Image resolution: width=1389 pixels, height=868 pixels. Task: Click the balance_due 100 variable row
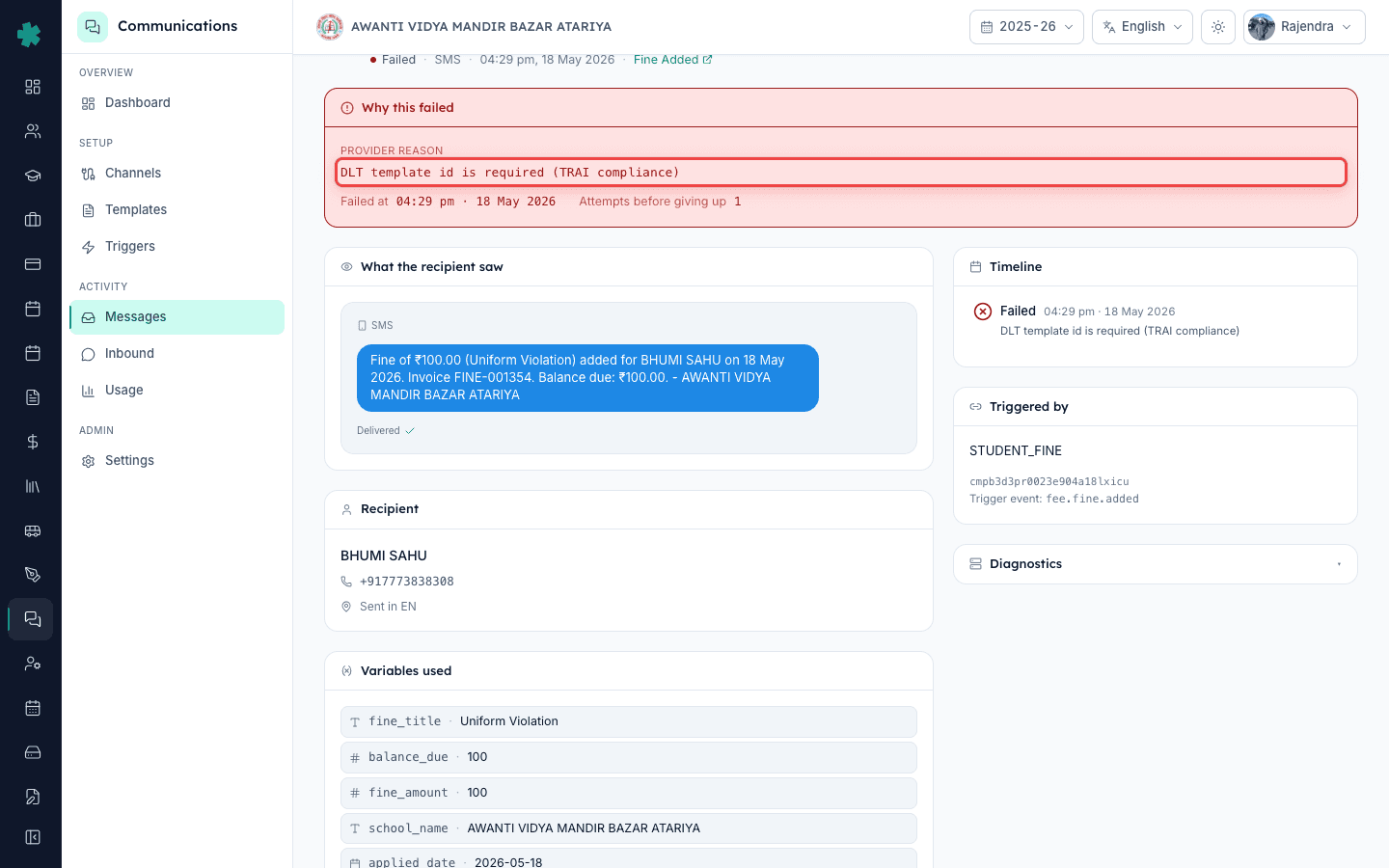point(629,757)
